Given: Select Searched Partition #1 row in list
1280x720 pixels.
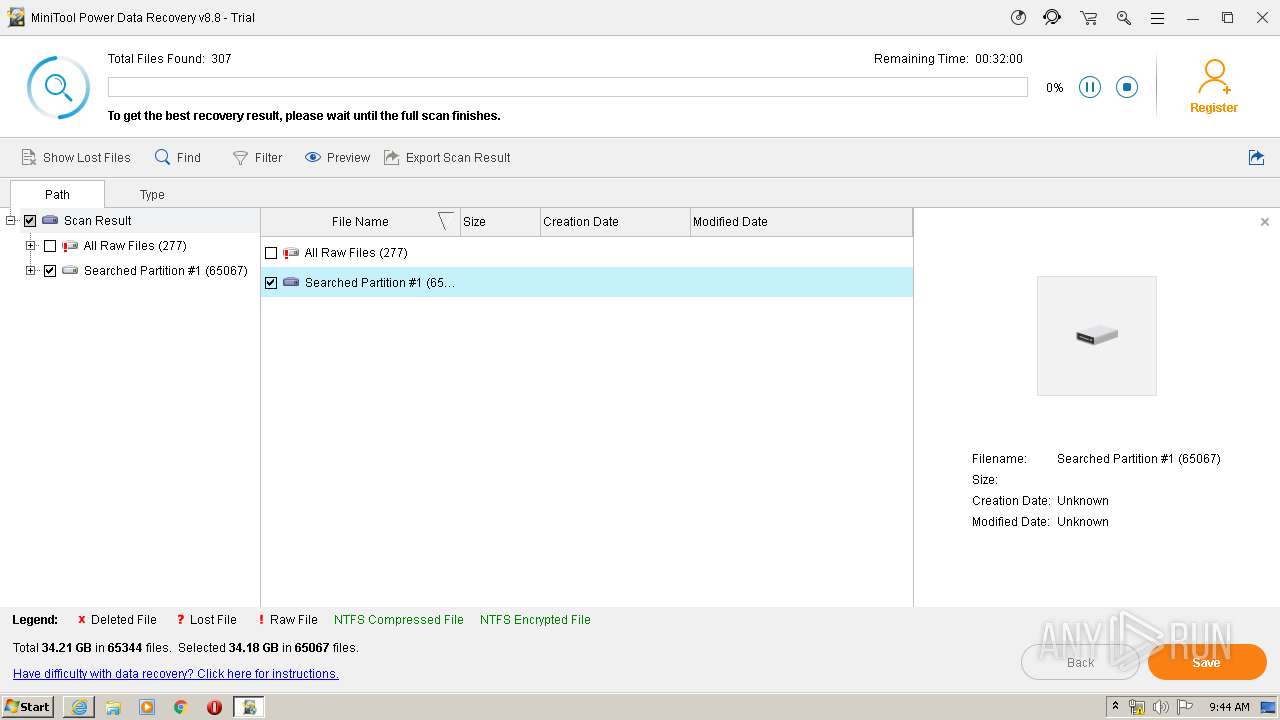Looking at the screenshot, I should [x=587, y=283].
